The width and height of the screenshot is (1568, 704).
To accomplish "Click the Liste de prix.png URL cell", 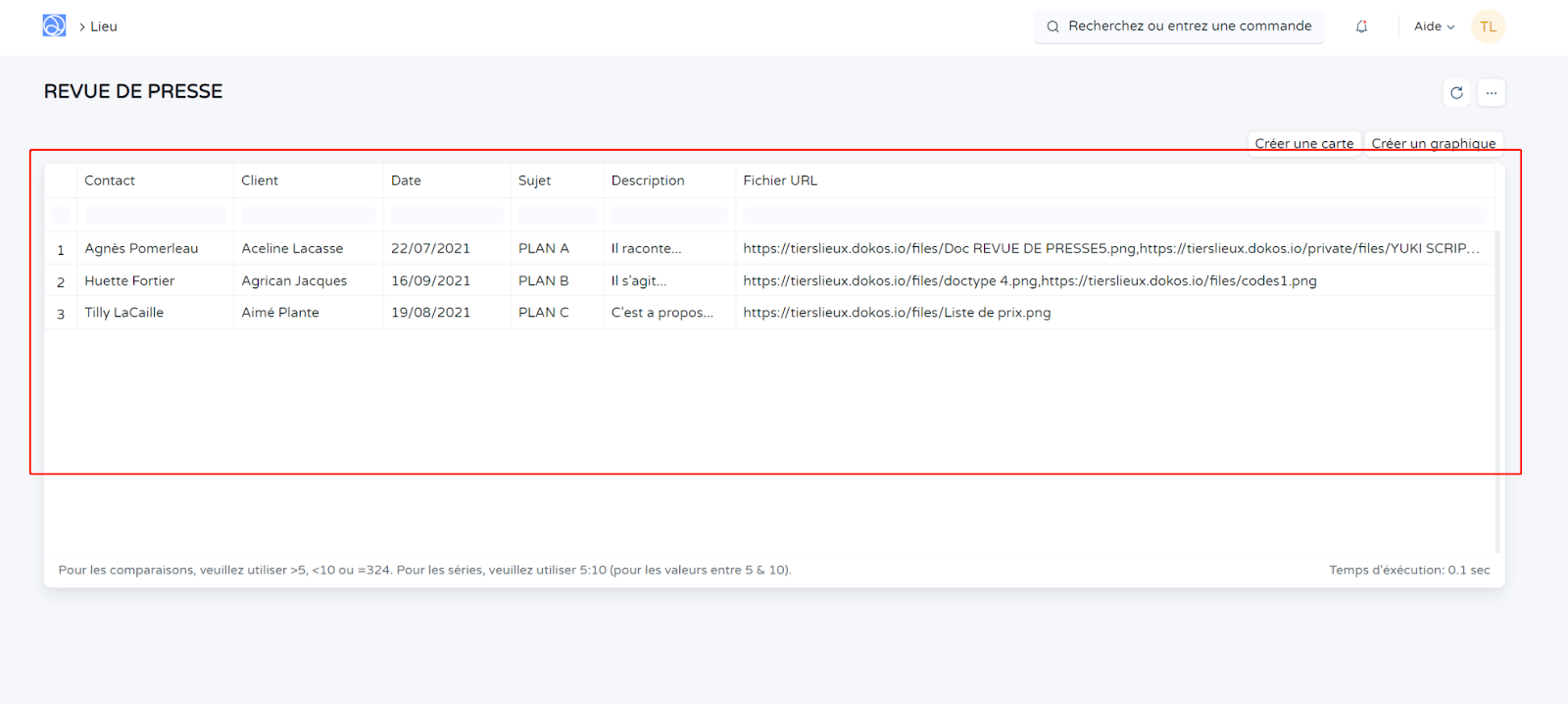I will 897,313.
